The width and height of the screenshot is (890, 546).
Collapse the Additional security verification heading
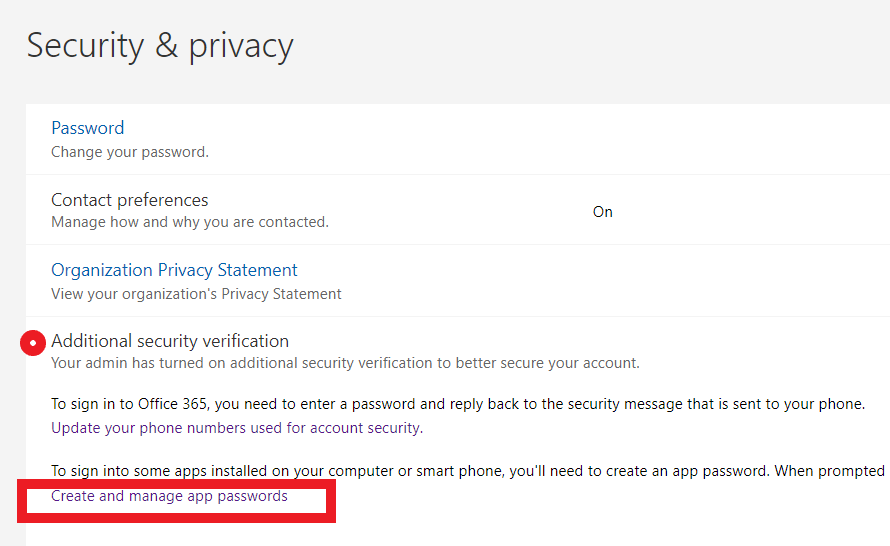(x=170, y=341)
